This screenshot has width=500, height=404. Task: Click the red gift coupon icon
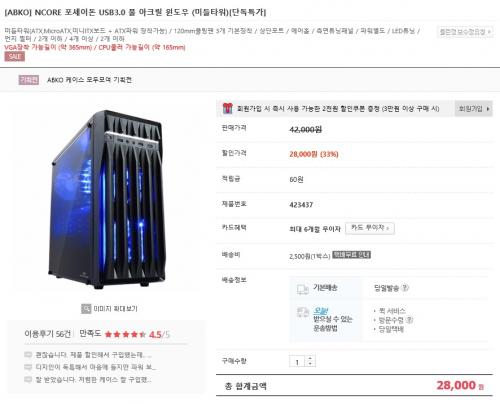228,108
